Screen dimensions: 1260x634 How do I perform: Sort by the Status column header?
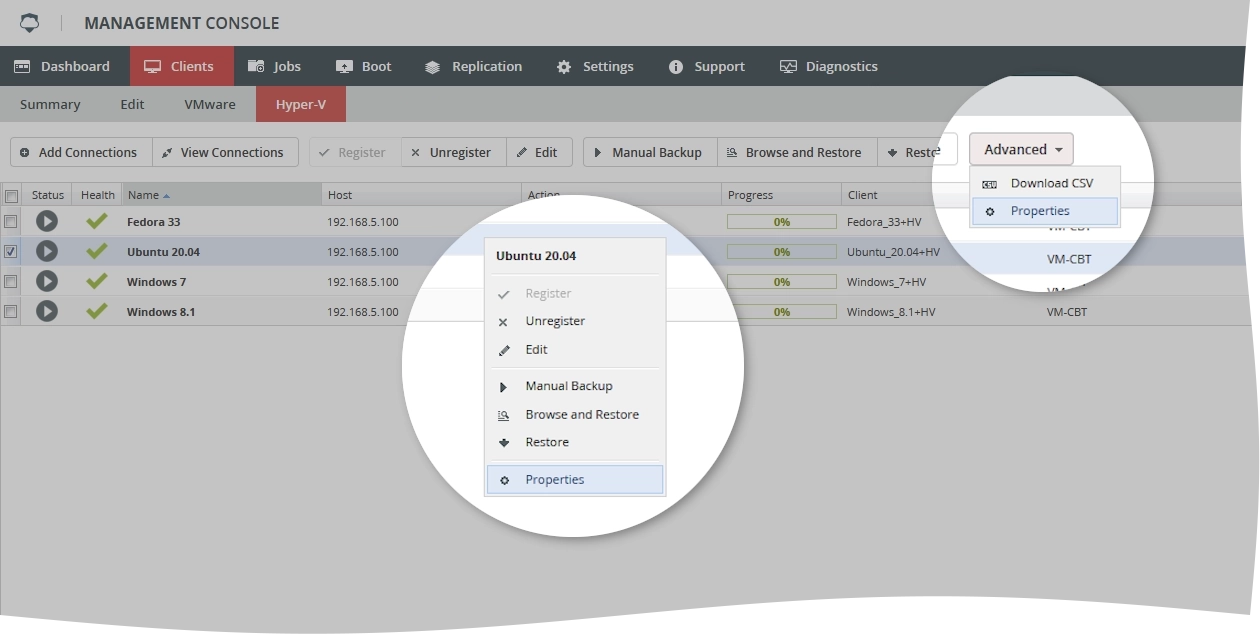tap(47, 195)
